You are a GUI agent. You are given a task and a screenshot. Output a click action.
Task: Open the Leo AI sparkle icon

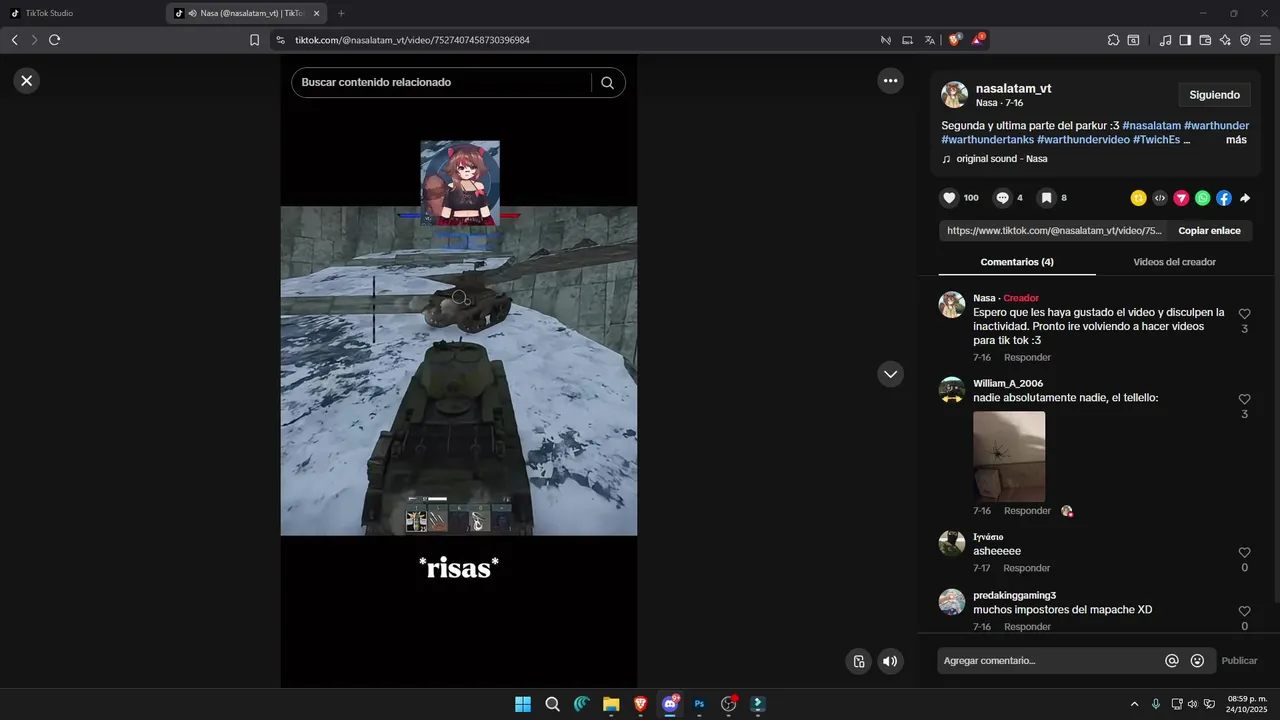point(1225,40)
